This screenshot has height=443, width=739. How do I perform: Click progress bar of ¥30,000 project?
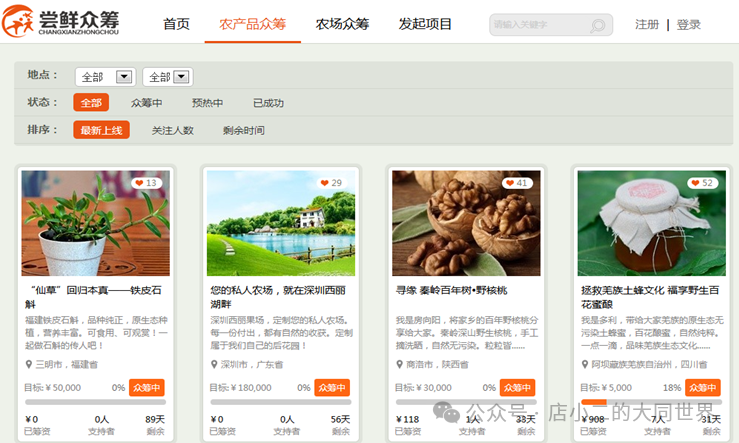pyautogui.click(x=466, y=402)
